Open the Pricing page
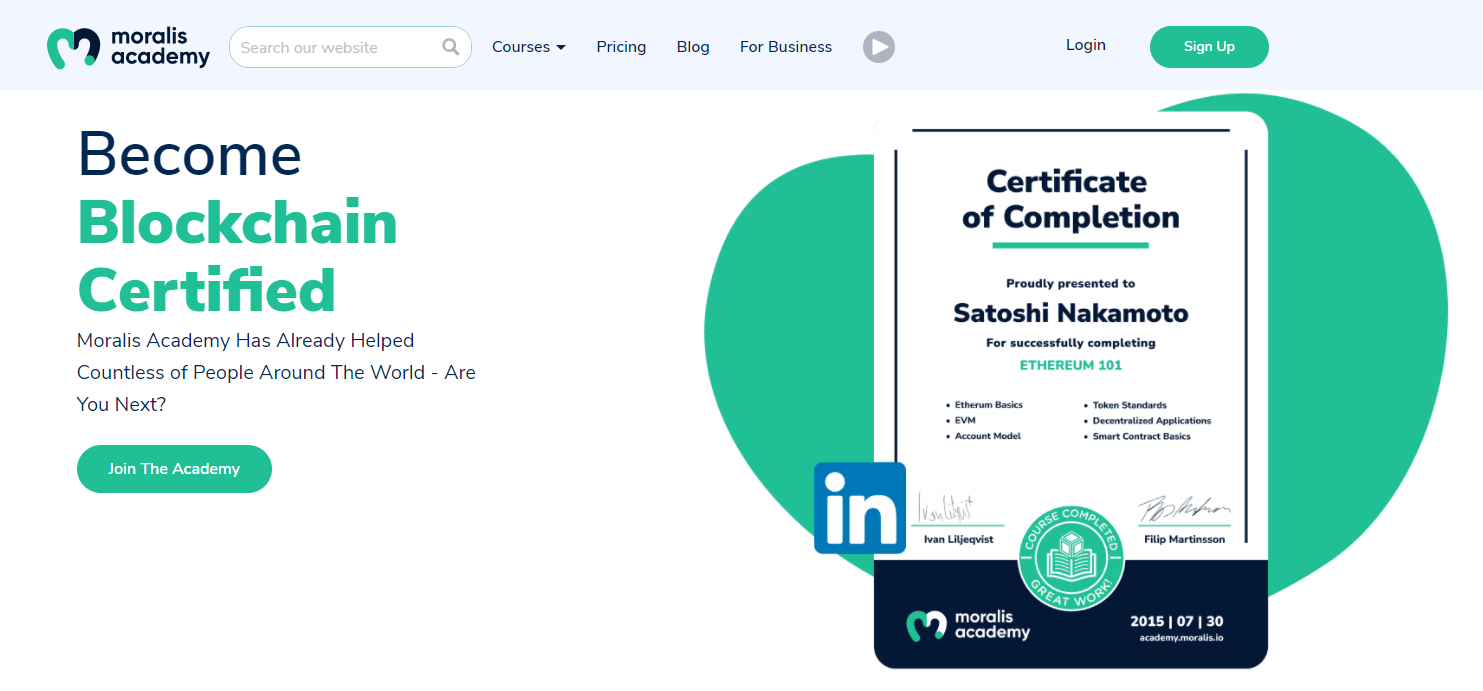 pyautogui.click(x=621, y=47)
